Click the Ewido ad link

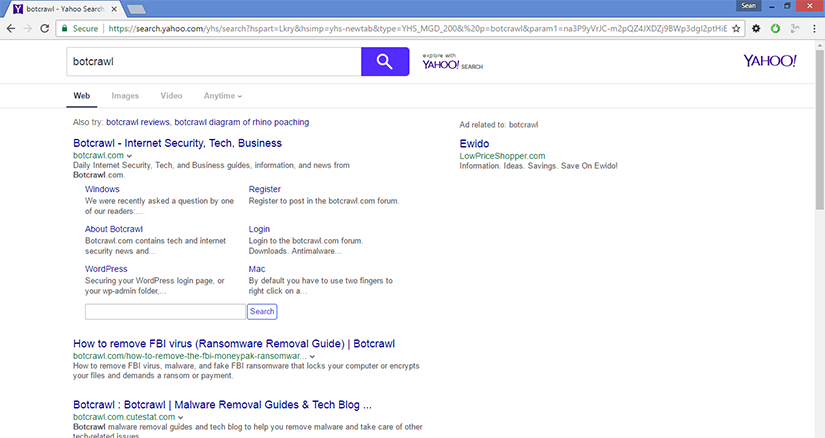coord(474,143)
